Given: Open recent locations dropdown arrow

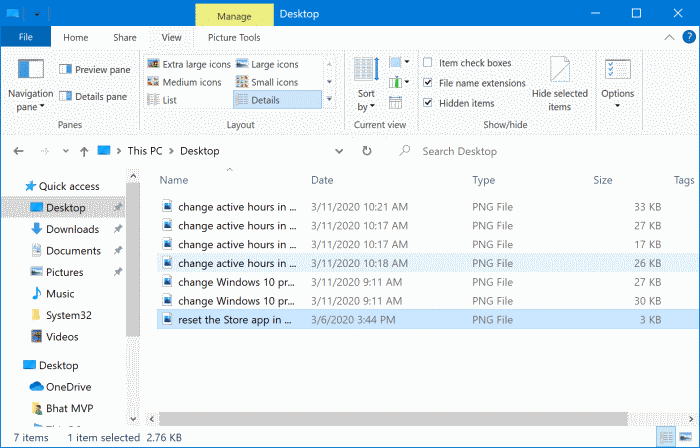Looking at the screenshot, I should point(66,151).
